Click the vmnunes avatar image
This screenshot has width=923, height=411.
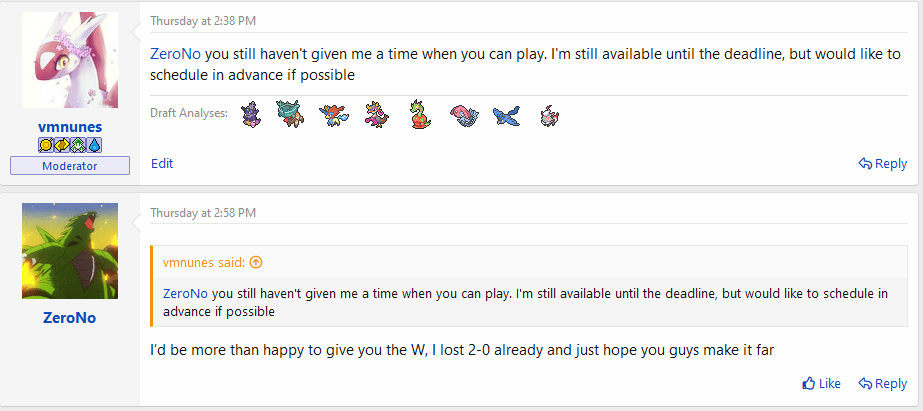[70, 60]
